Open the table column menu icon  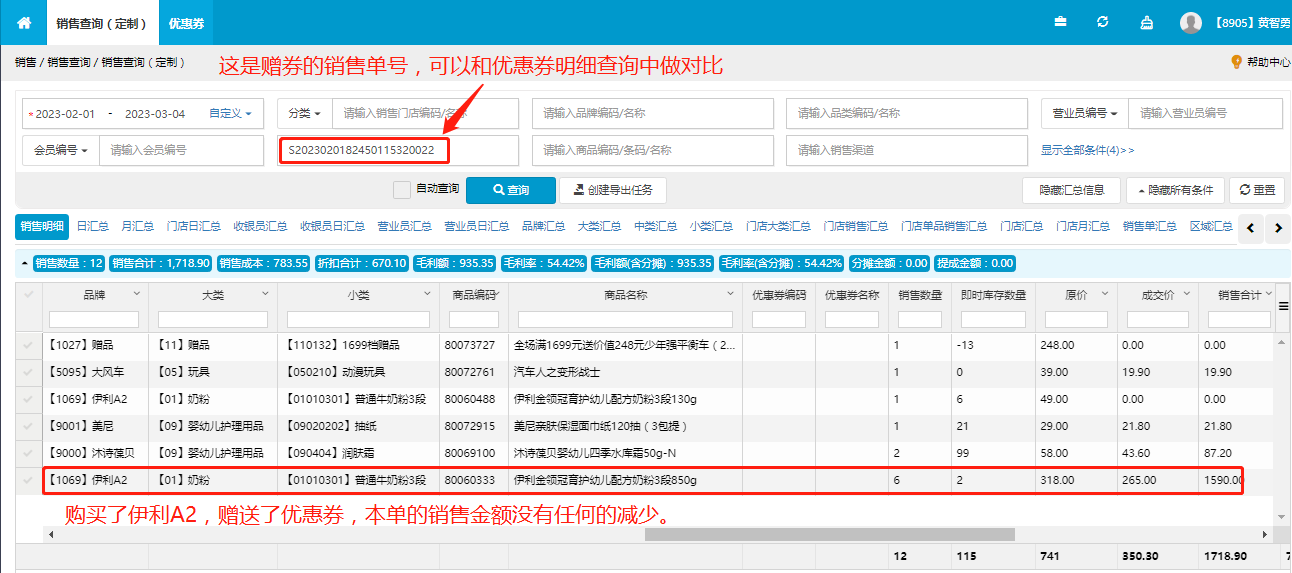point(1283,305)
